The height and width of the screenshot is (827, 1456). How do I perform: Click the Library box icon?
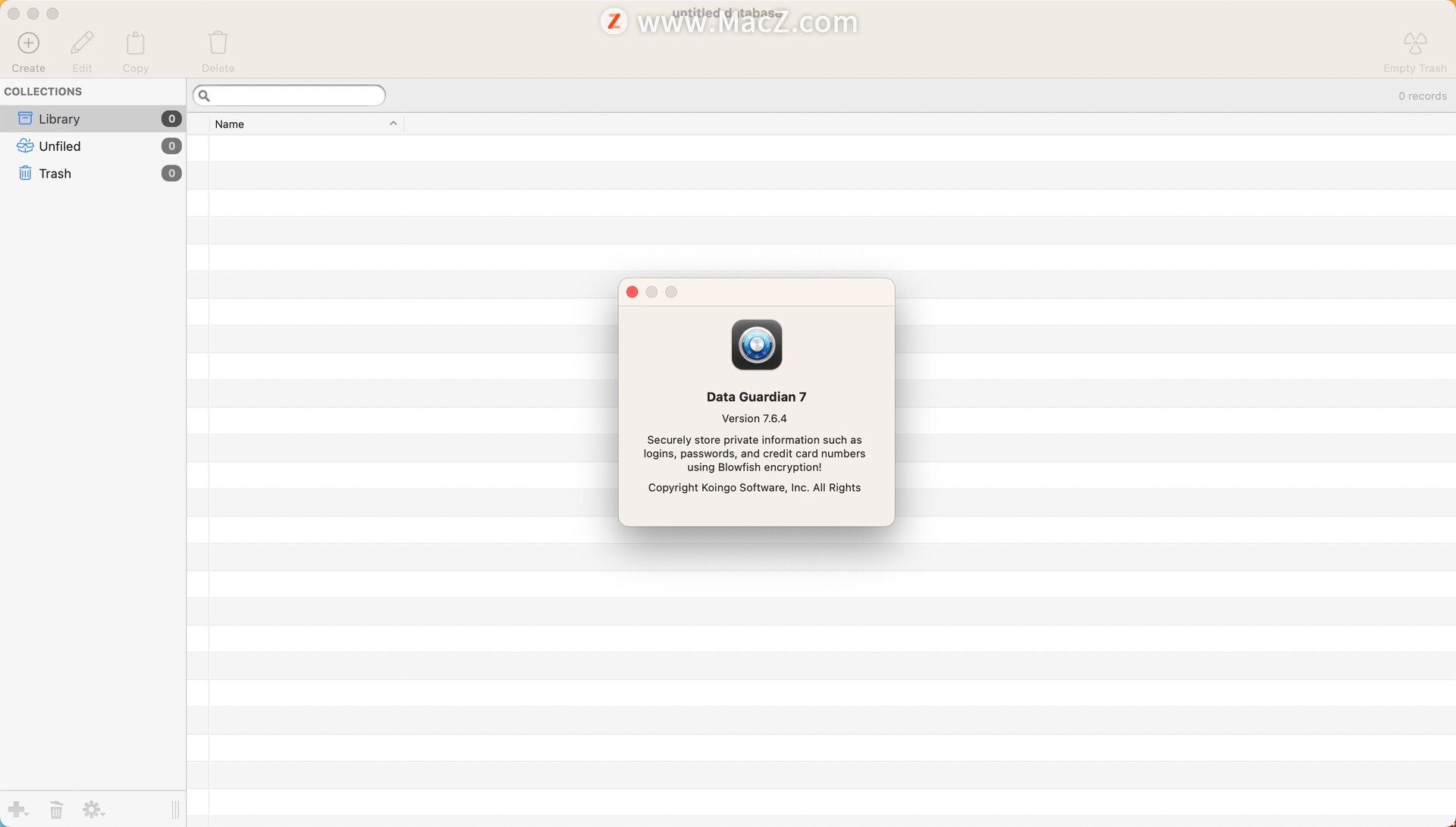(x=24, y=118)
